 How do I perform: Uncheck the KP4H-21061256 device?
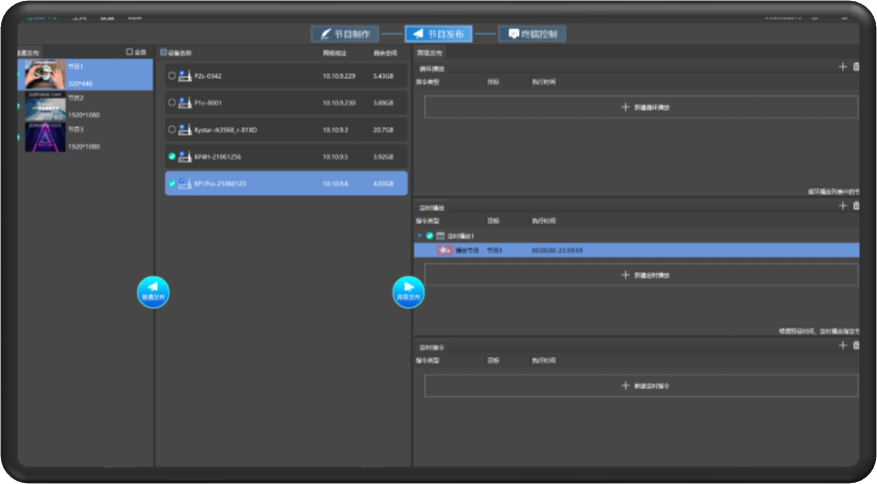pyautogui.click(x=172, y=157)
